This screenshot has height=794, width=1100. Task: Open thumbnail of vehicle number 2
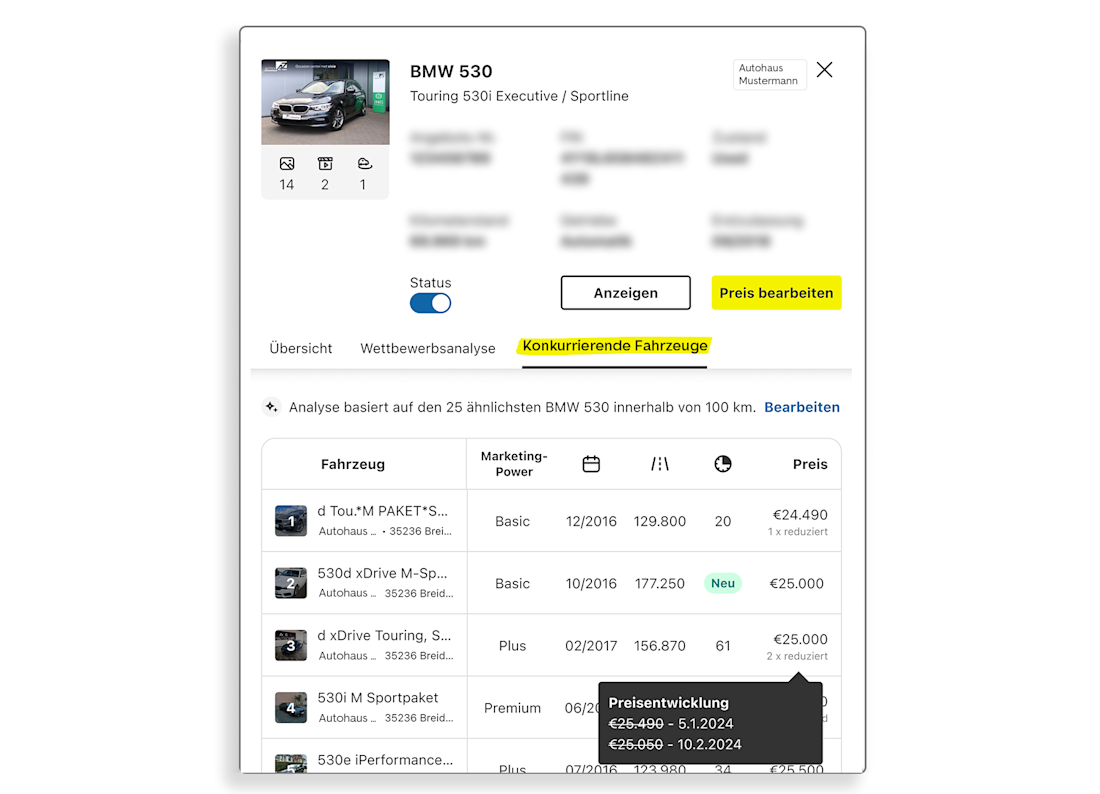click(x=290, y=583)
